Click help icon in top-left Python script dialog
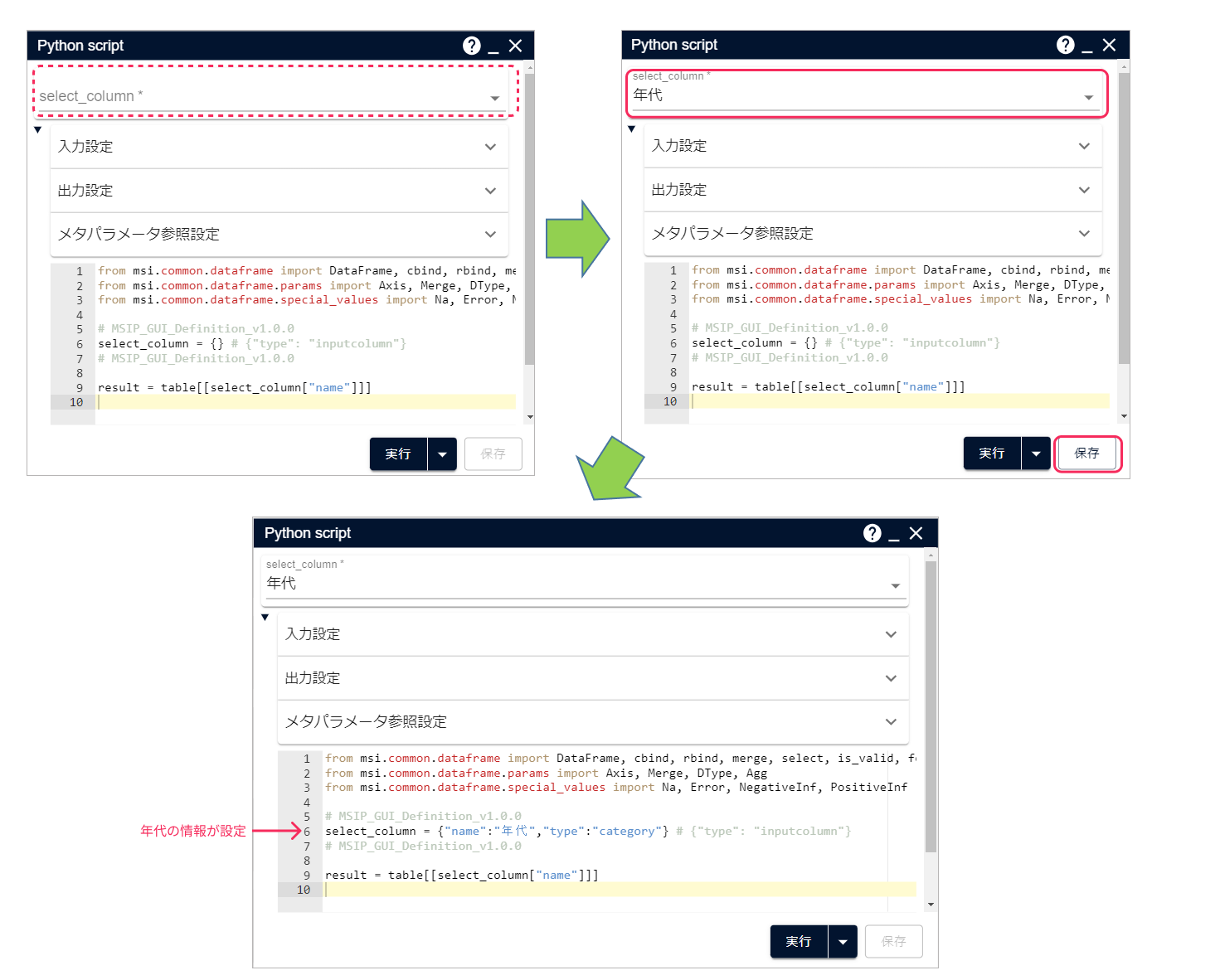This screenshot has height=980, width=1220. pos(471,46)
